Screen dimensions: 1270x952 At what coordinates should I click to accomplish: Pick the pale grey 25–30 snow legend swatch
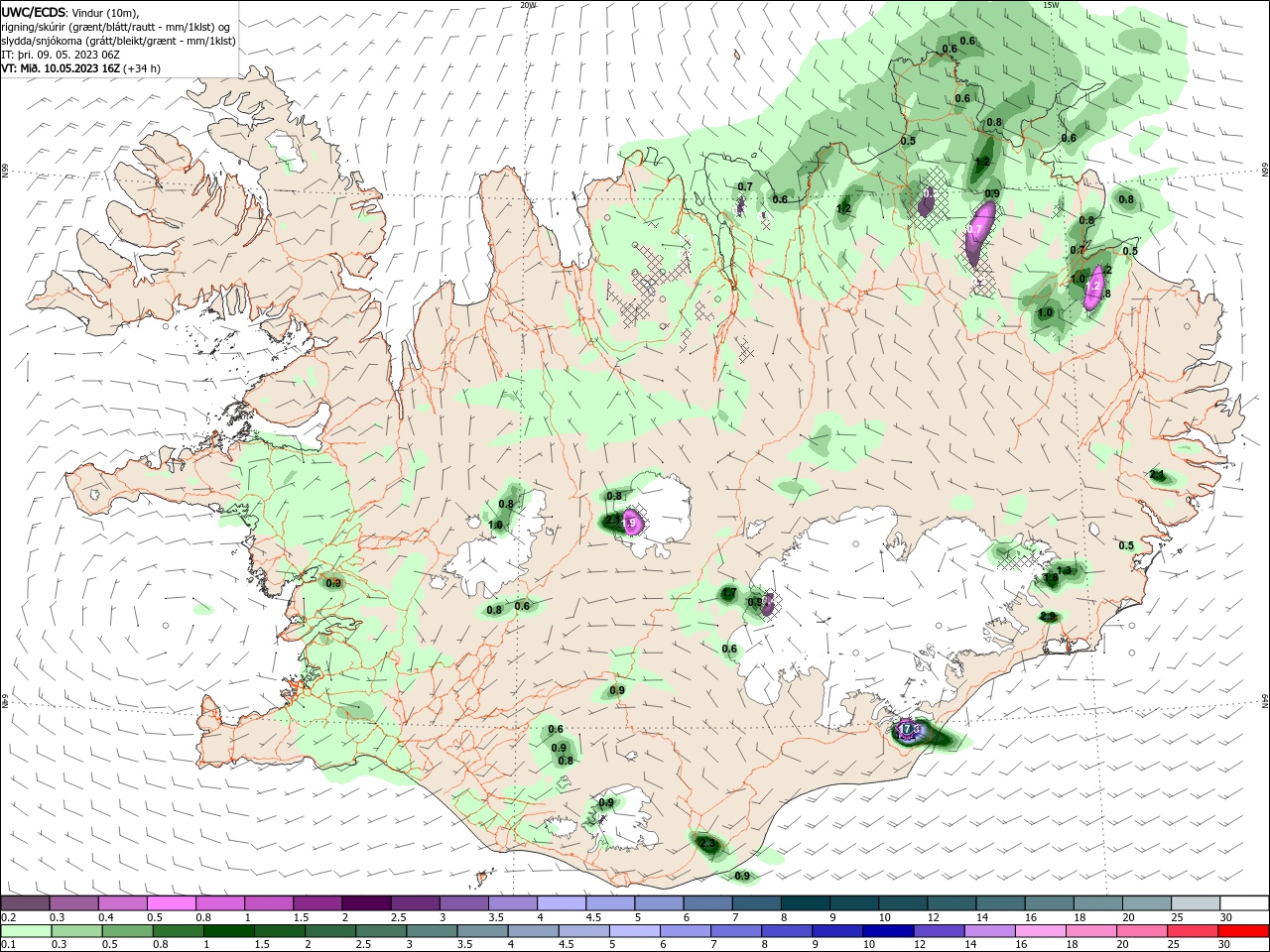tap(1196, 903)
